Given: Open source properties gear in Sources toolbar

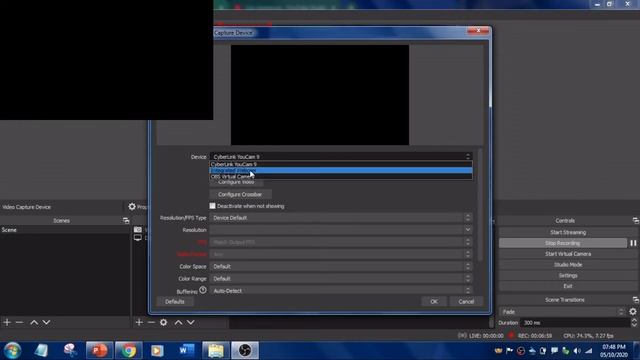Looking at the screenshot, I should click(164, 322).
